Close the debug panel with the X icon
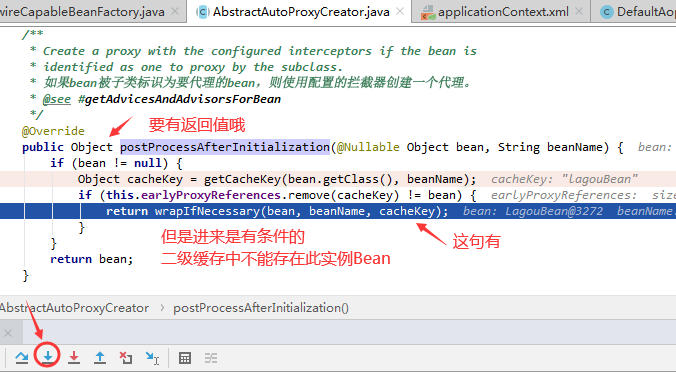Screen dimensions: 676x375 pyautogui.click(x=8, y=333)
